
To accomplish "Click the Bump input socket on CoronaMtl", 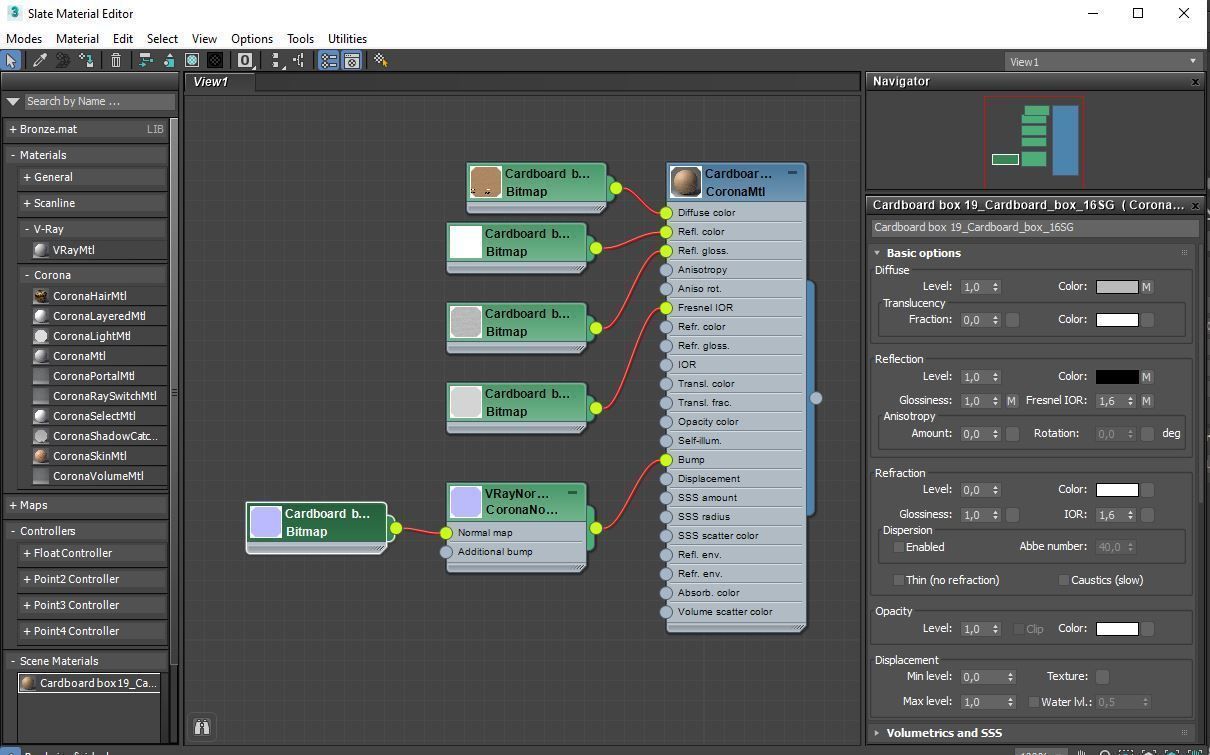I will pyautogui.click(x=666, y=459).
